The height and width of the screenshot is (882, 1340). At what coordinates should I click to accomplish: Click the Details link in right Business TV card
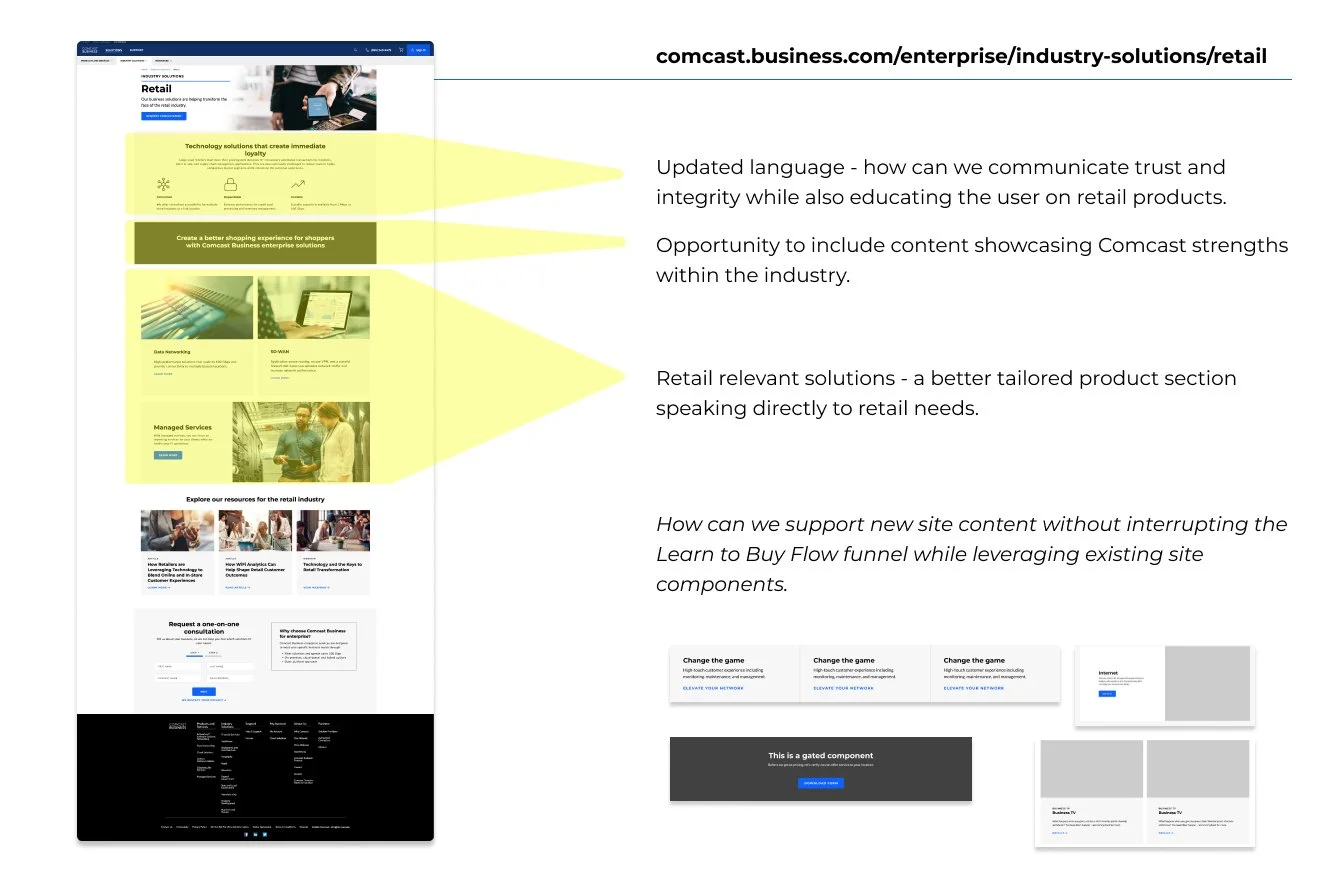point(1166,833)
